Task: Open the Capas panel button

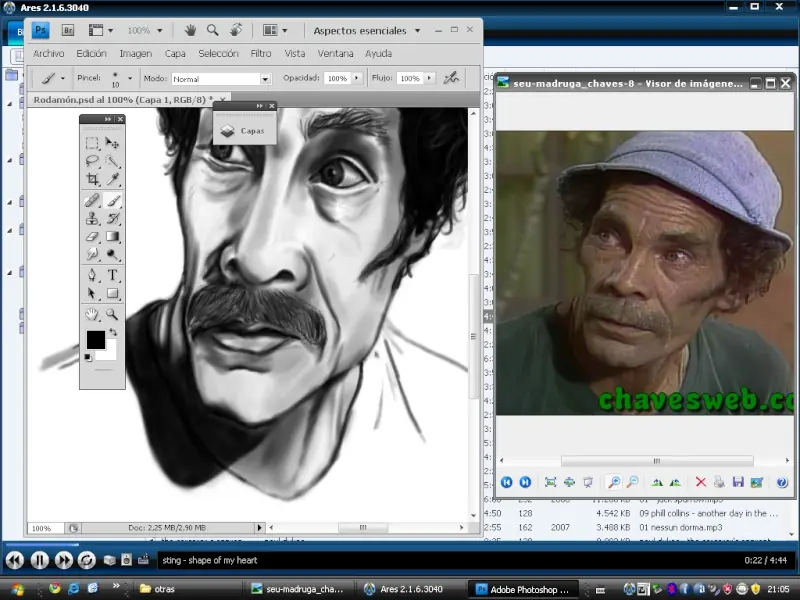Action: [x=245, y=130]
